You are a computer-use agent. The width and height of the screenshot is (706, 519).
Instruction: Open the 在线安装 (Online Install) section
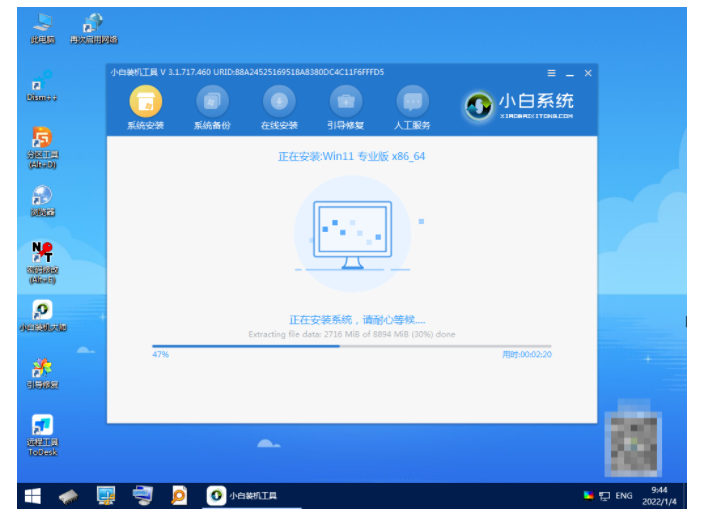[279, 108]
